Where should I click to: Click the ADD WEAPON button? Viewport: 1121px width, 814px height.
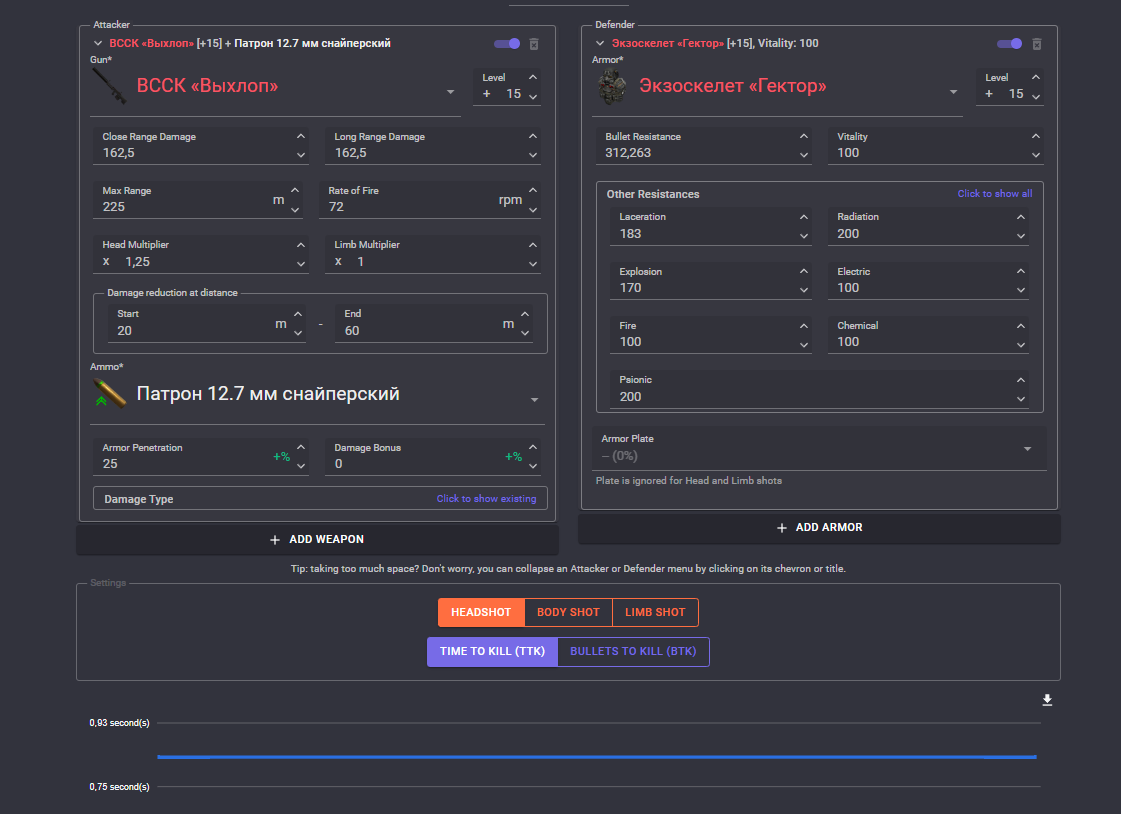point(317,540)
